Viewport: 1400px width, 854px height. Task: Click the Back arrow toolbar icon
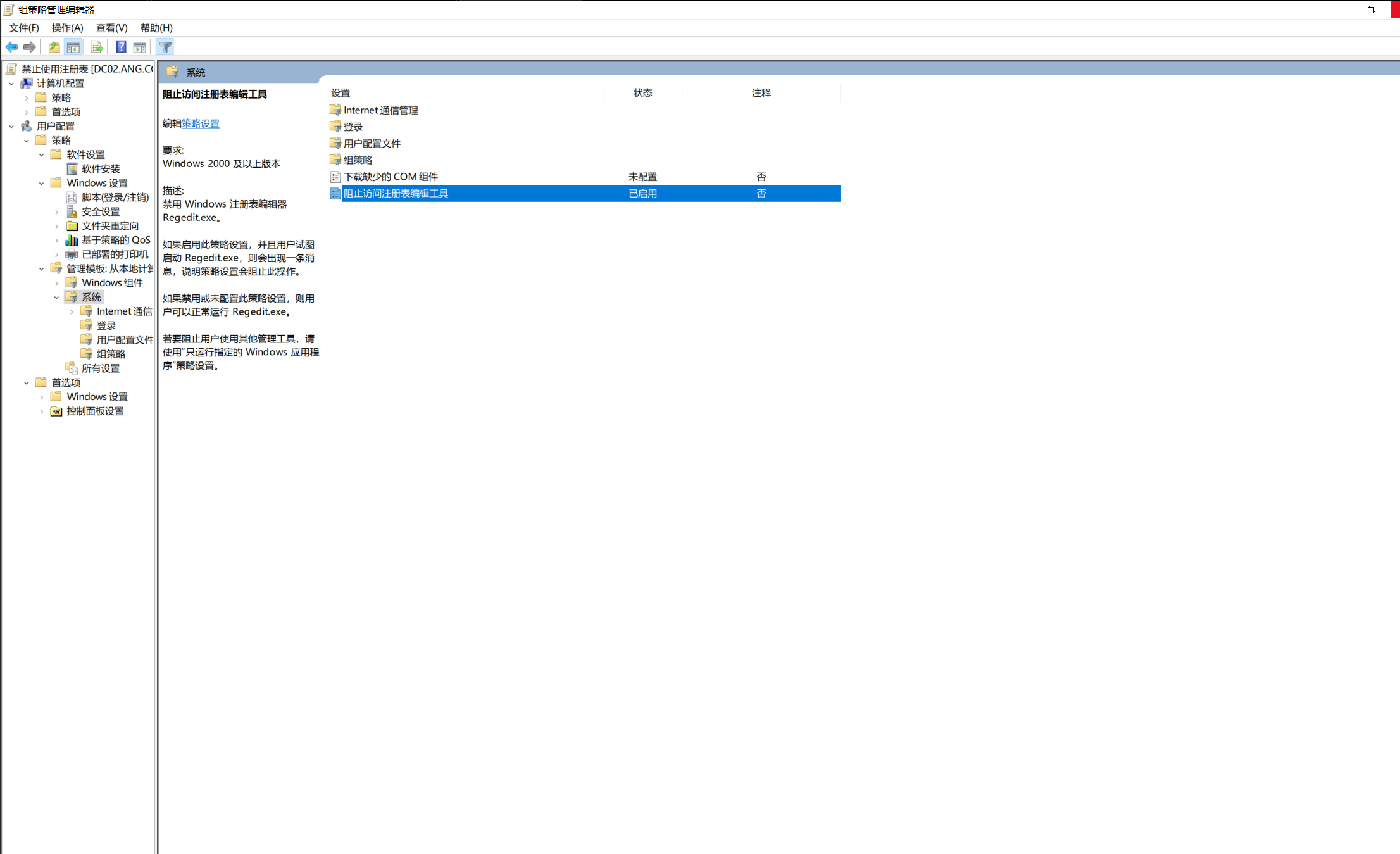pyautogui.click(x=11, y=47)
